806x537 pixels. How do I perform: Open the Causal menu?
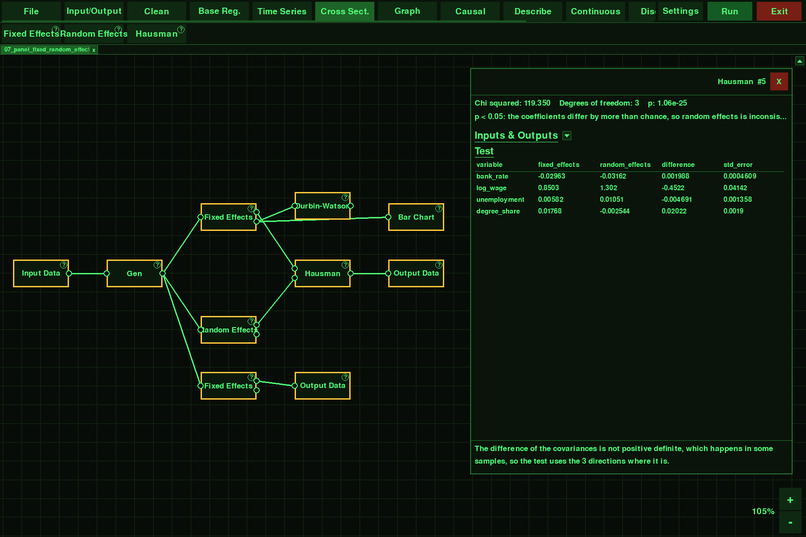(x=470, y=11)
